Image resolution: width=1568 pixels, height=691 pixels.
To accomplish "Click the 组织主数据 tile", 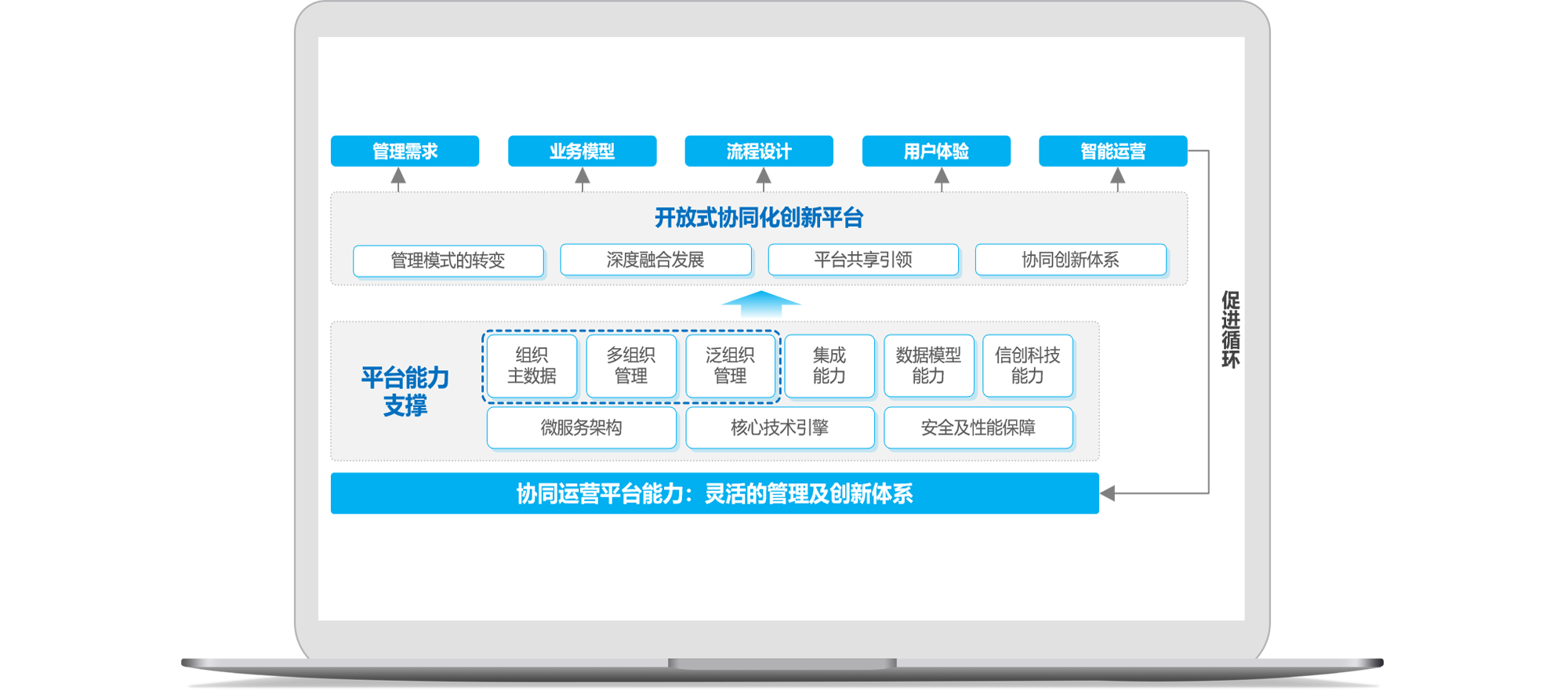I will point(532,366).
